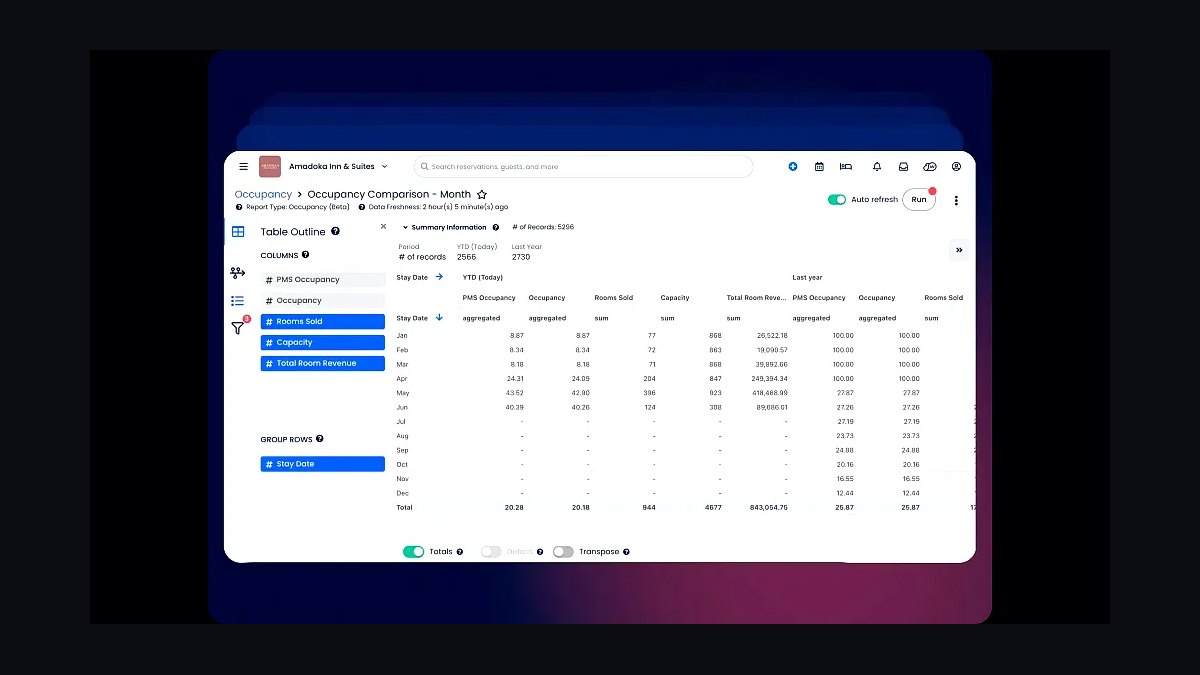Select the table outline sidebar tab icon
Viewport: 1200px width, 675px height.
[x=238, y=231]
